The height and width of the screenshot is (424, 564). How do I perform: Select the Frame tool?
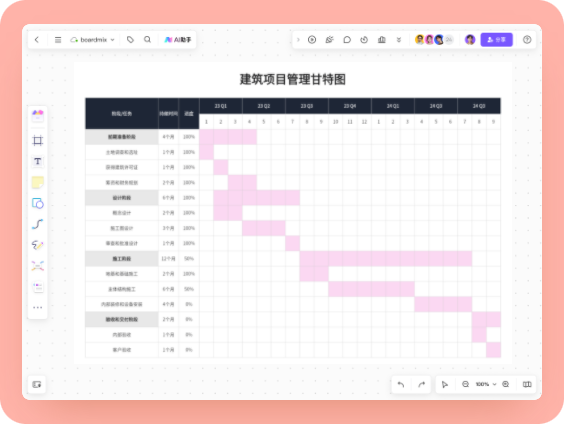click(x=37, y=140)
